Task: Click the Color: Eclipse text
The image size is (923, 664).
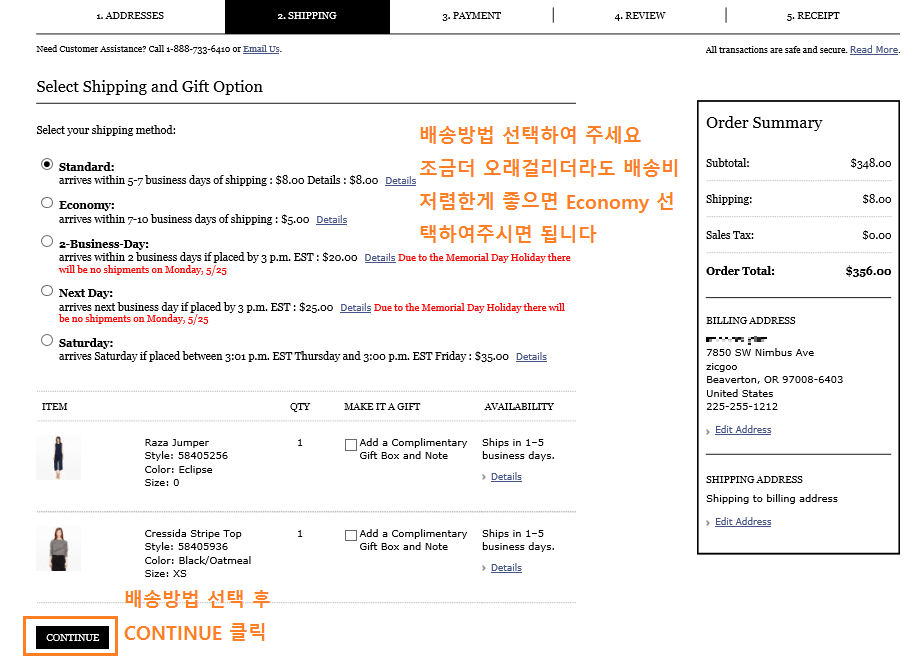Action: coord(178,470)
